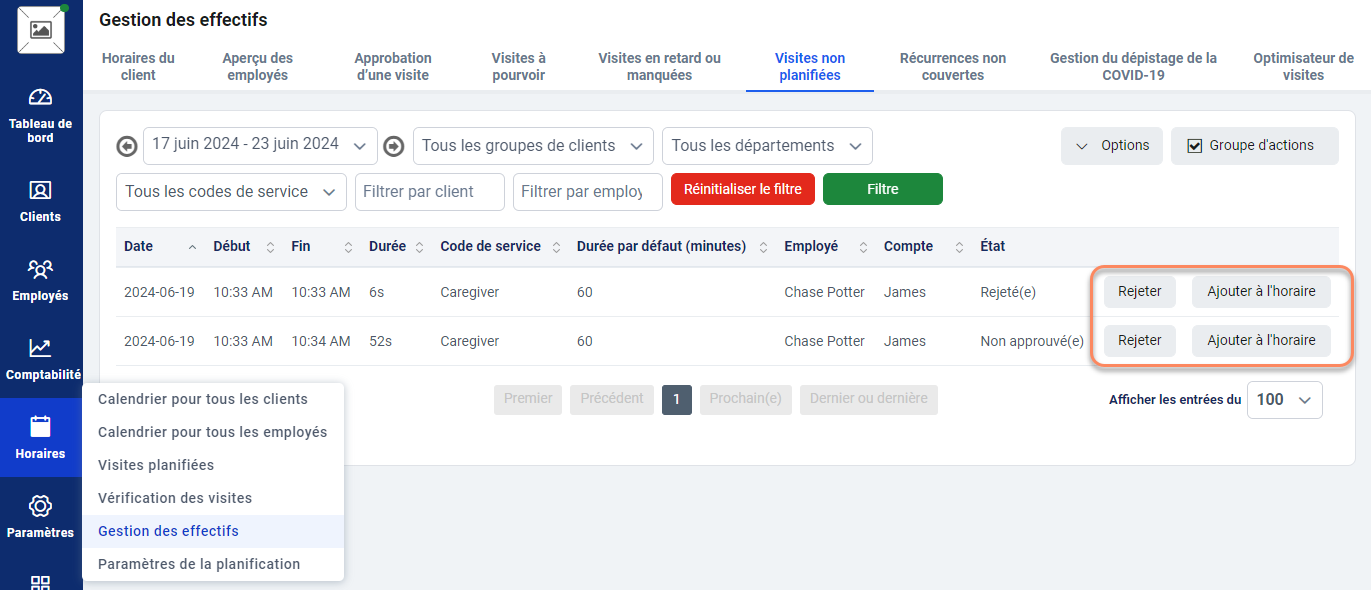
Task: Click the Filtrer par client field
Action: 429,192
